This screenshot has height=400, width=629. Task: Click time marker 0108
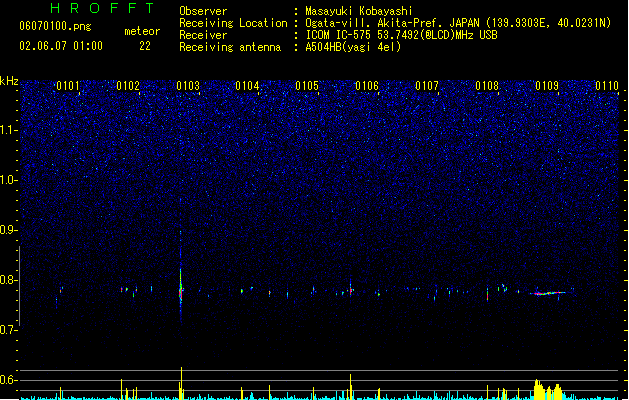tap(487, 86)
